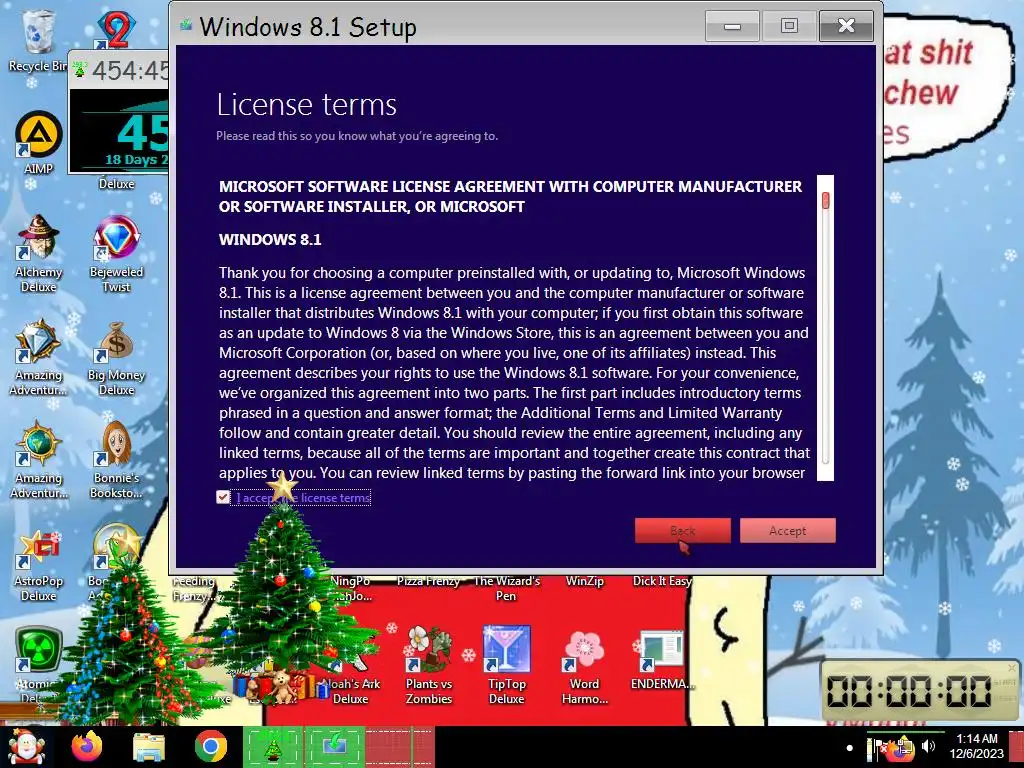This screenshot has width=1024, height=768.
Task: Switch to the Christmas tree taskbar app
Action: 273,747
